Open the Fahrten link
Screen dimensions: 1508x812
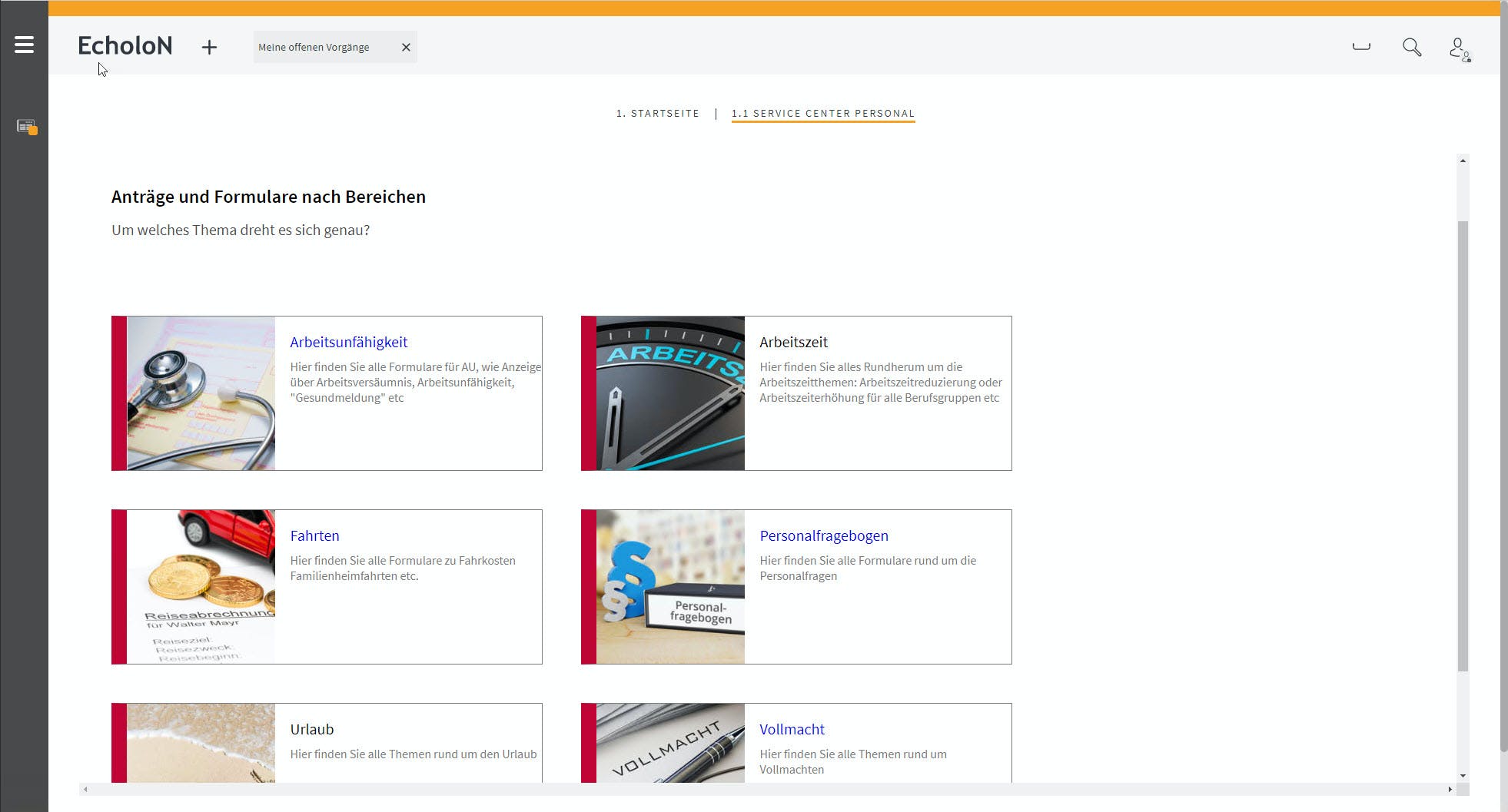[x=314, y=536]
